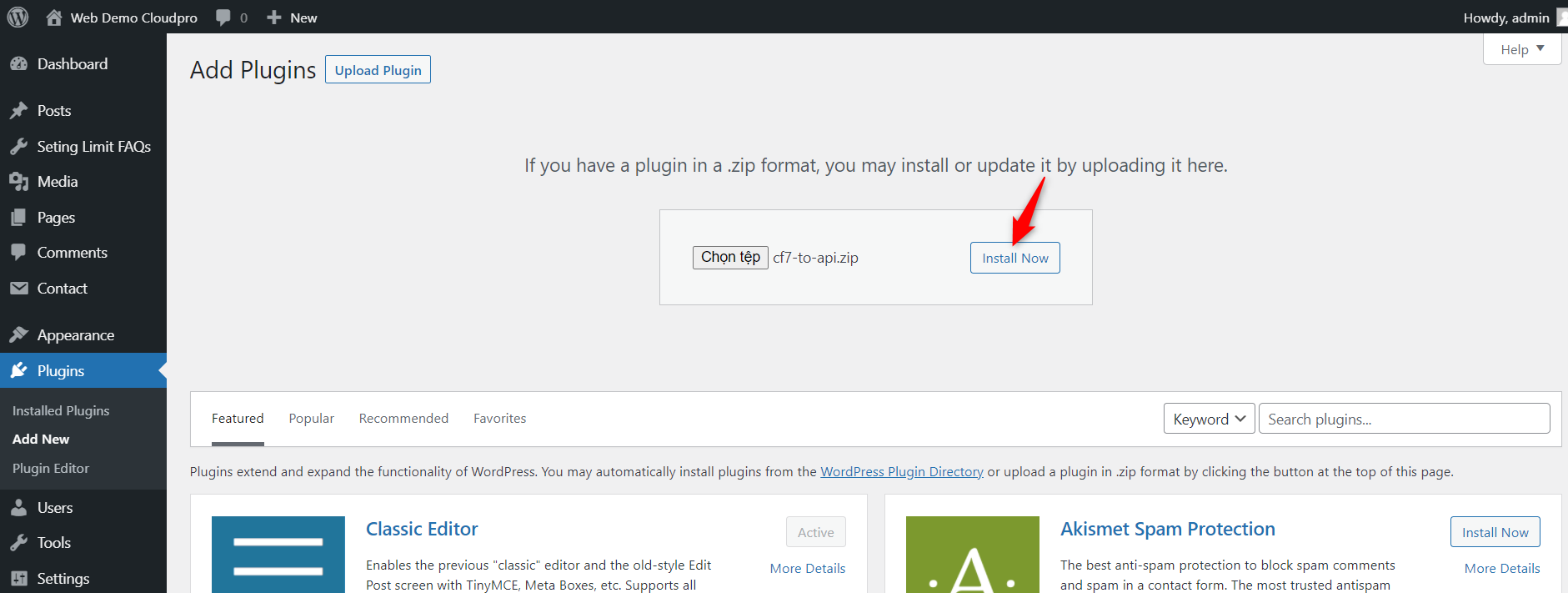Click the Active button for Classic Editor
This screenshot has width=1568, height=593.
(815, 532)
